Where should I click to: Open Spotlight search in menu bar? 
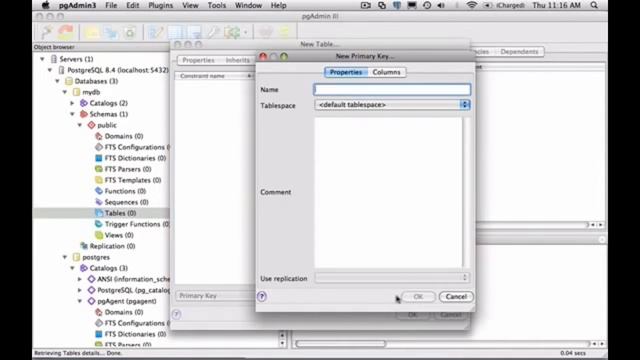(x=594, y=5)
